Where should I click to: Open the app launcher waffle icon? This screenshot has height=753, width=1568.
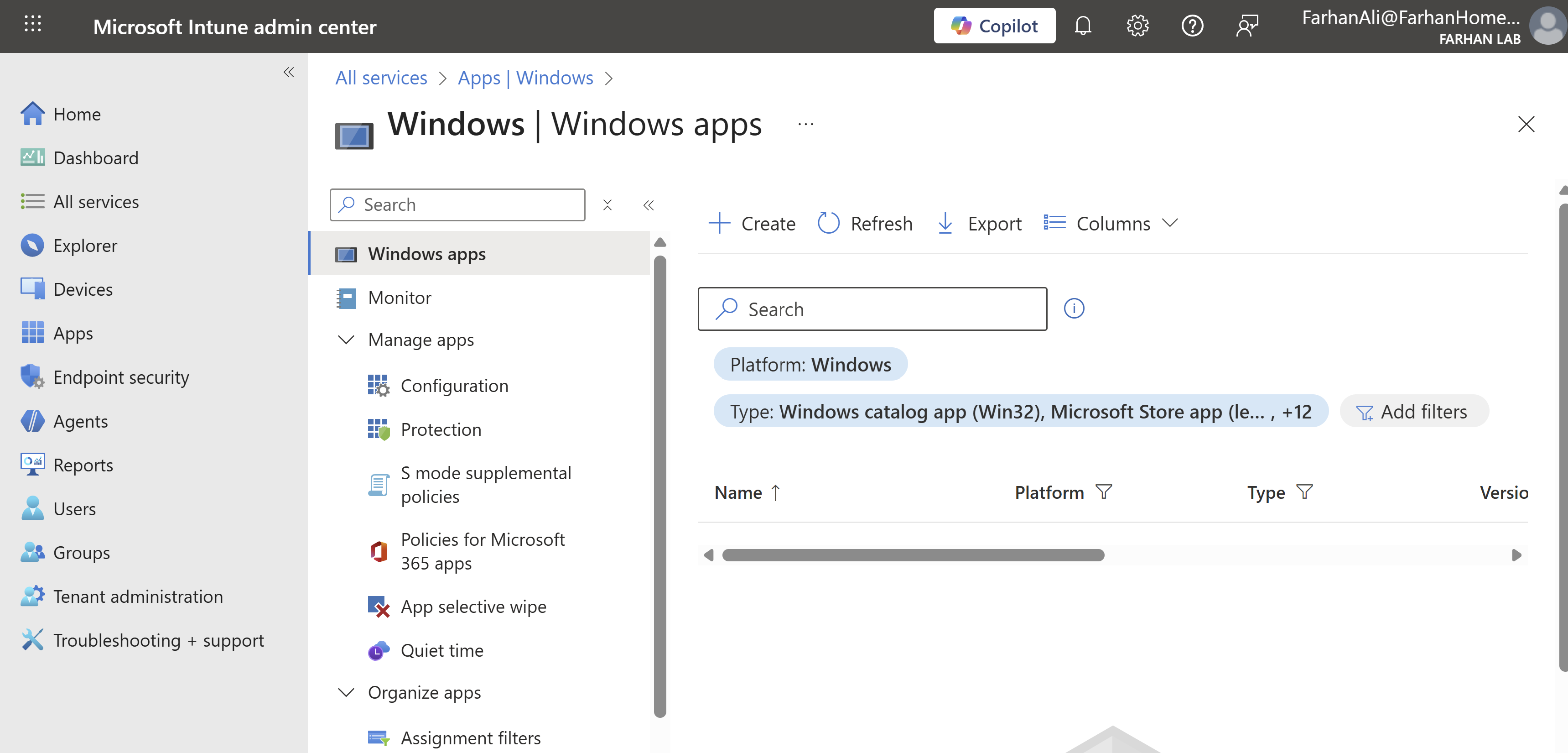[33, 24]
